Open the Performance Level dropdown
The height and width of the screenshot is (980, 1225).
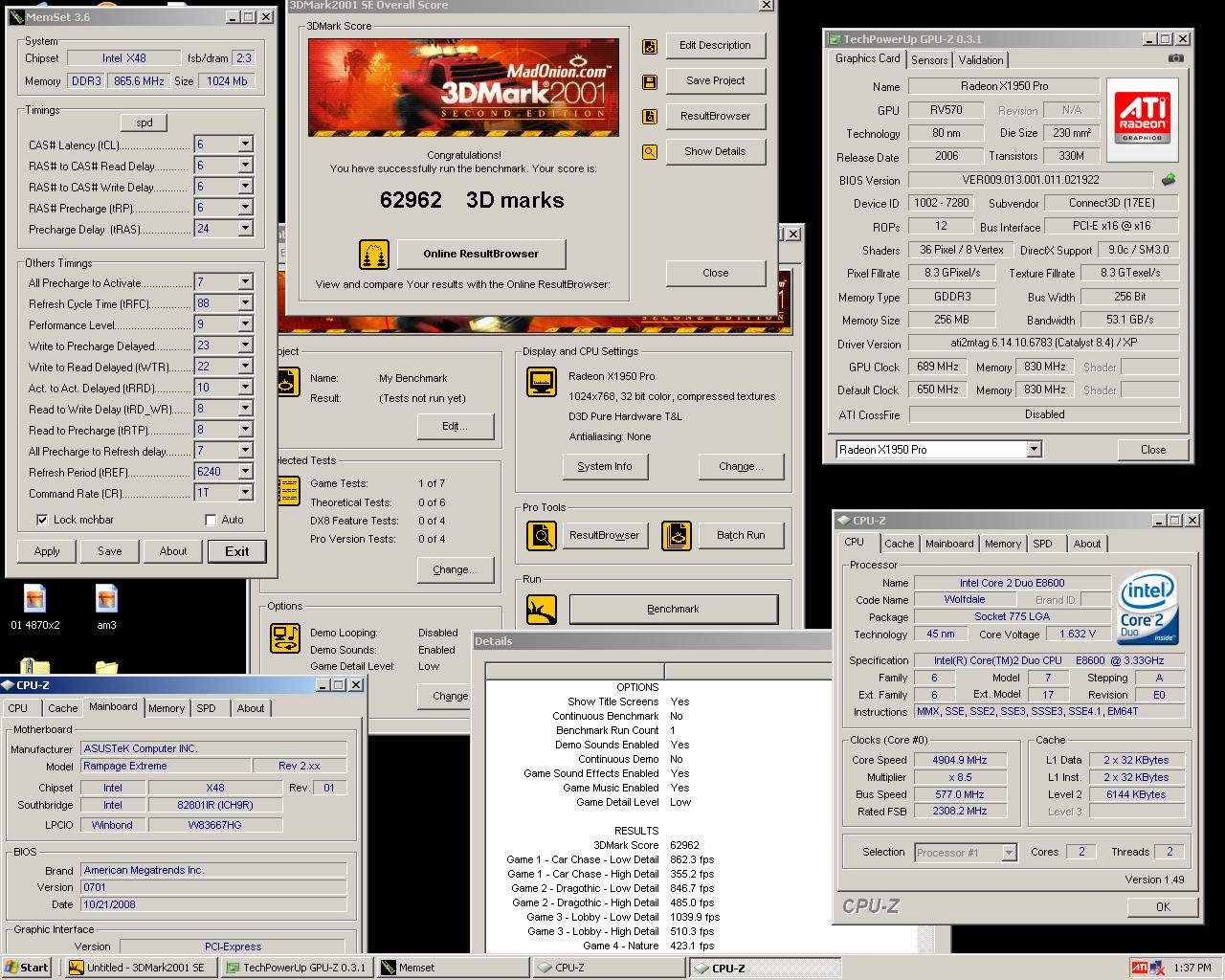245,324
